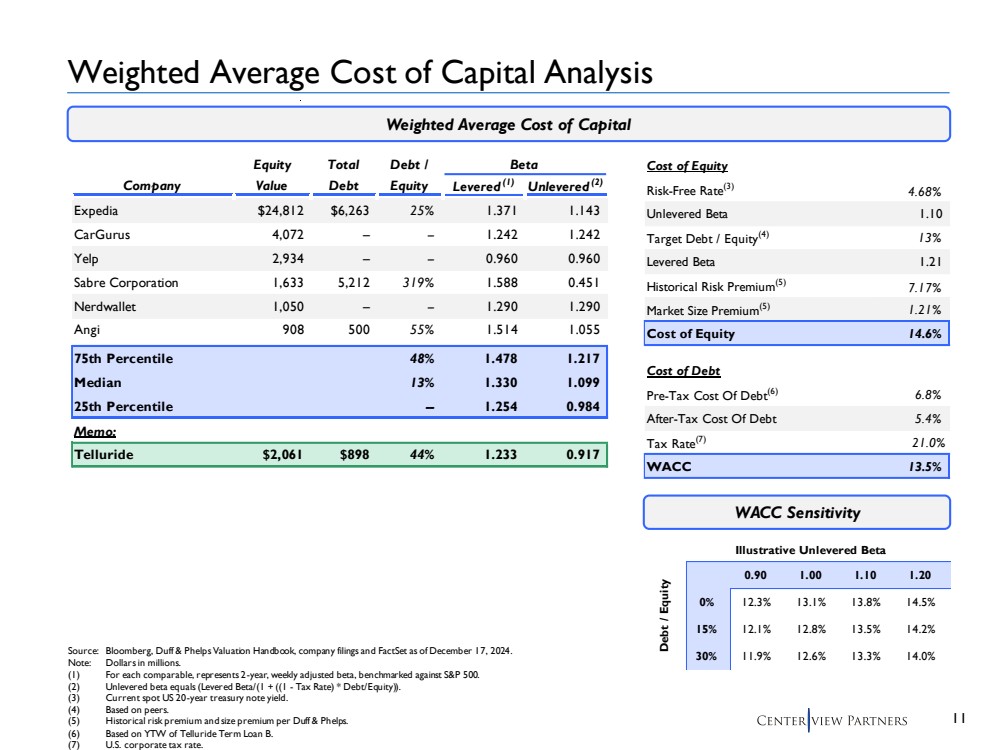Select the slide title heading
Screen dimensions: 999x750
tap(360, 73)
